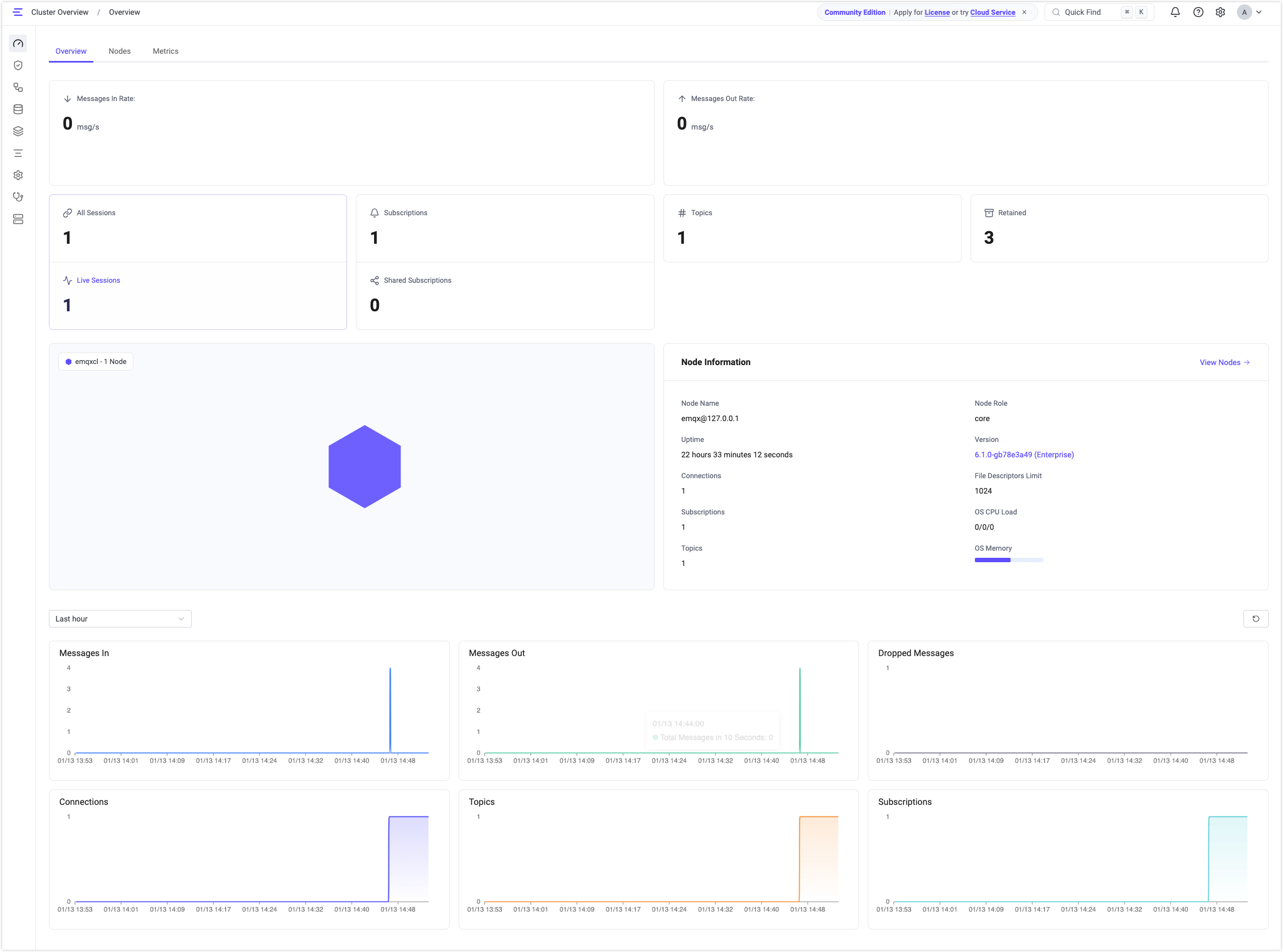Select the layers management icon in sidebar

tap(18, 131)
